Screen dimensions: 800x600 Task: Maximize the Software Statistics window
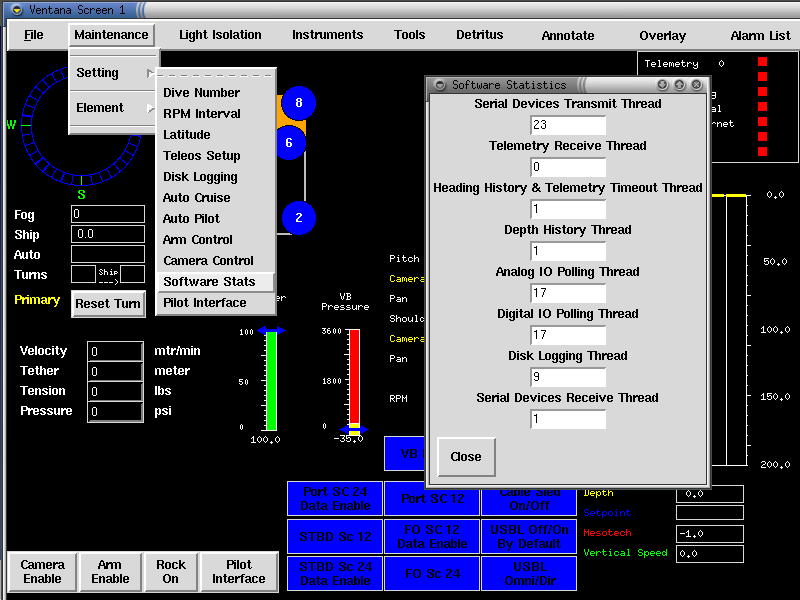[680, 85]
